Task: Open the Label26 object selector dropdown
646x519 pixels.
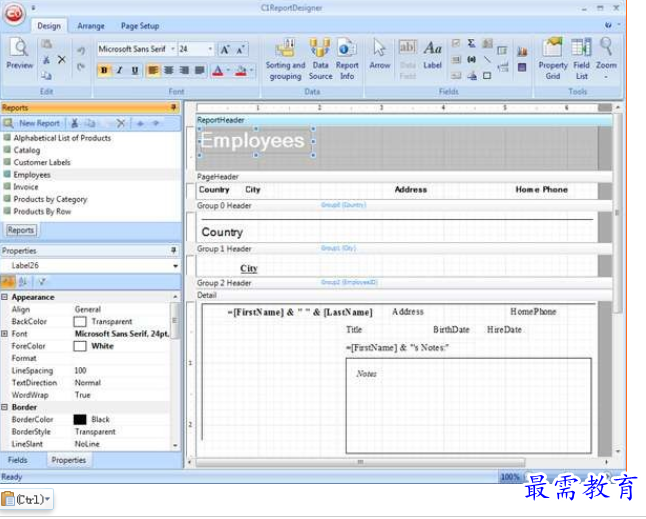Action: click(176, 266)
